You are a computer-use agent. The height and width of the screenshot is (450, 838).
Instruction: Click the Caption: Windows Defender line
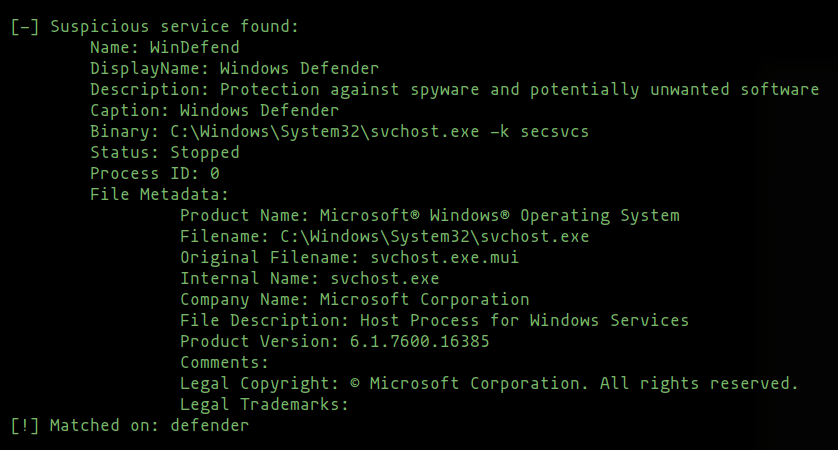[x=214, y=111]
